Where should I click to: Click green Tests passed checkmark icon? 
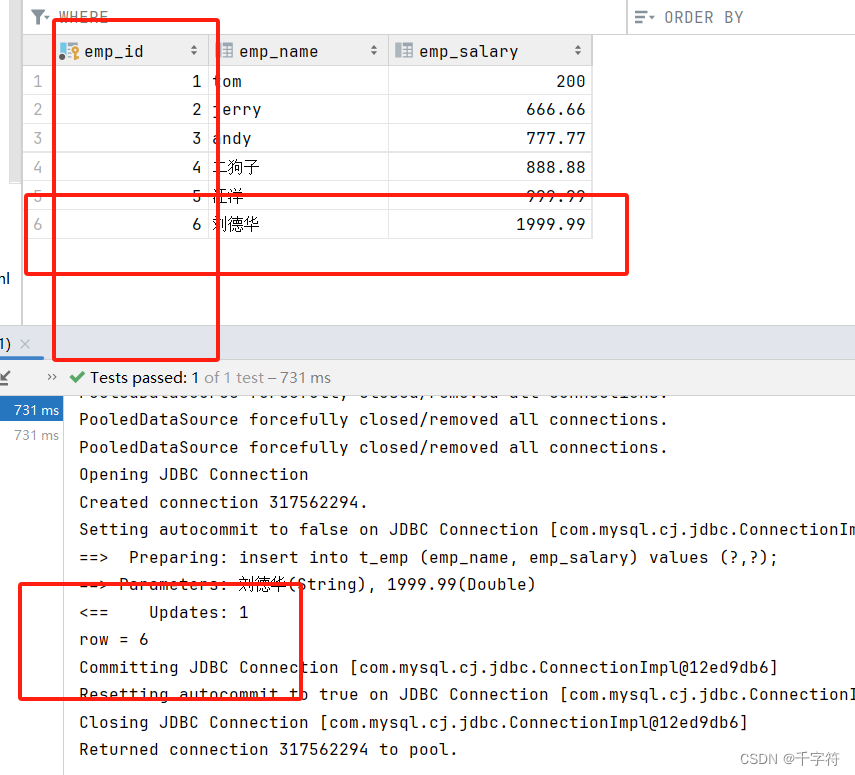tap(77, 377)
